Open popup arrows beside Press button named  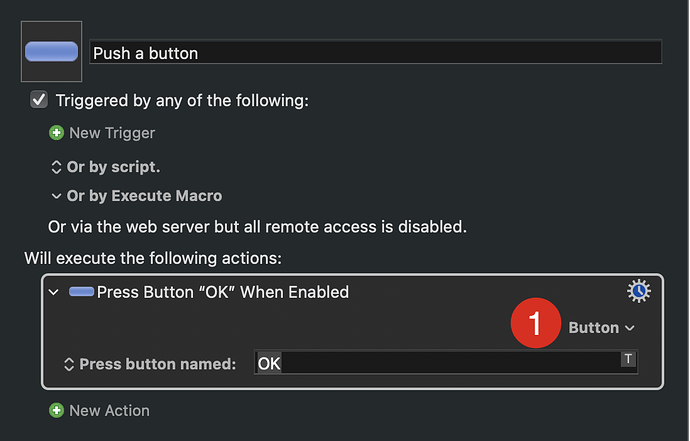coord(69,364)
